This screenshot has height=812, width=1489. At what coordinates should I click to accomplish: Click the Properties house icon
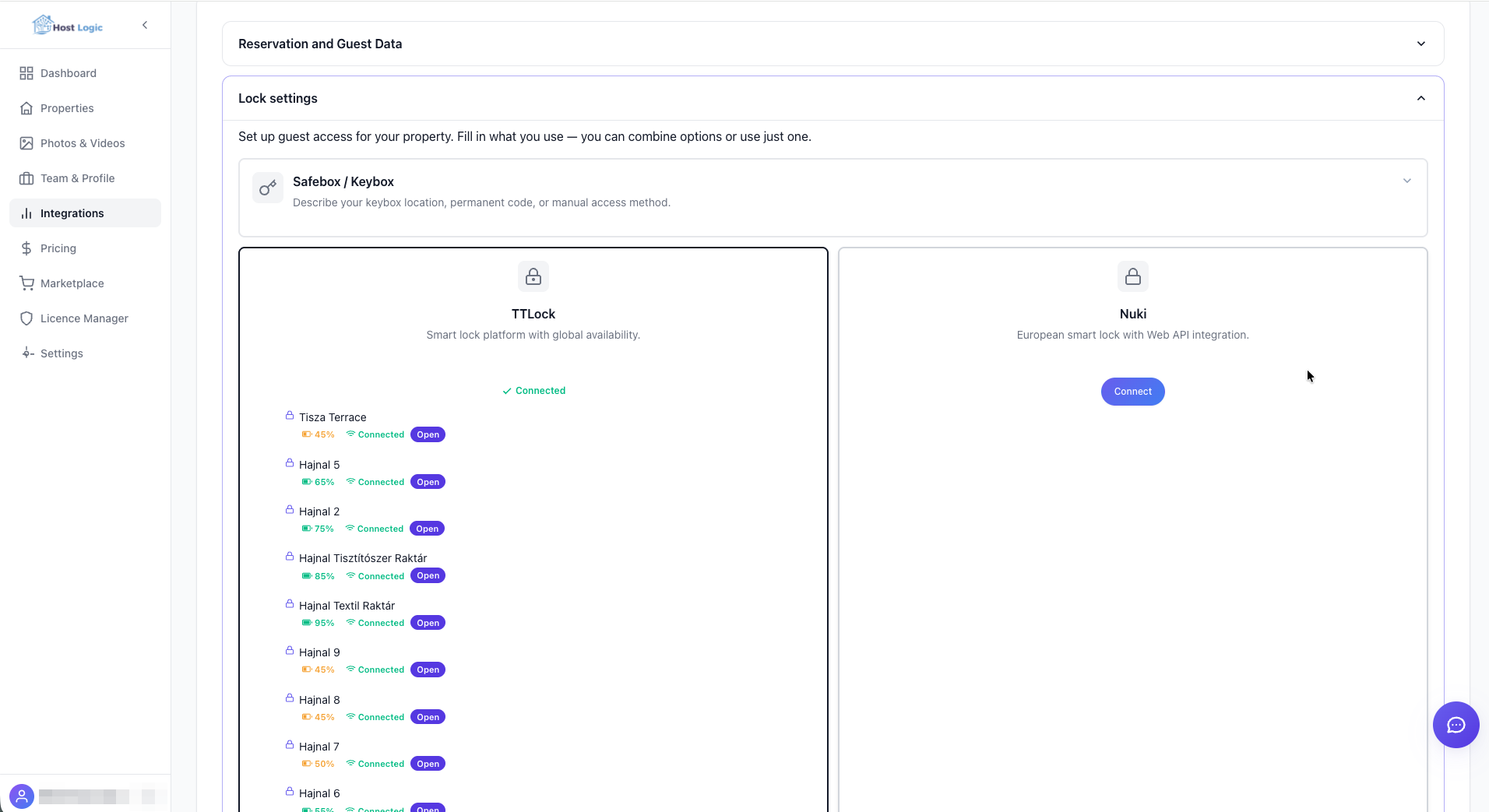[x=26, y=108]
